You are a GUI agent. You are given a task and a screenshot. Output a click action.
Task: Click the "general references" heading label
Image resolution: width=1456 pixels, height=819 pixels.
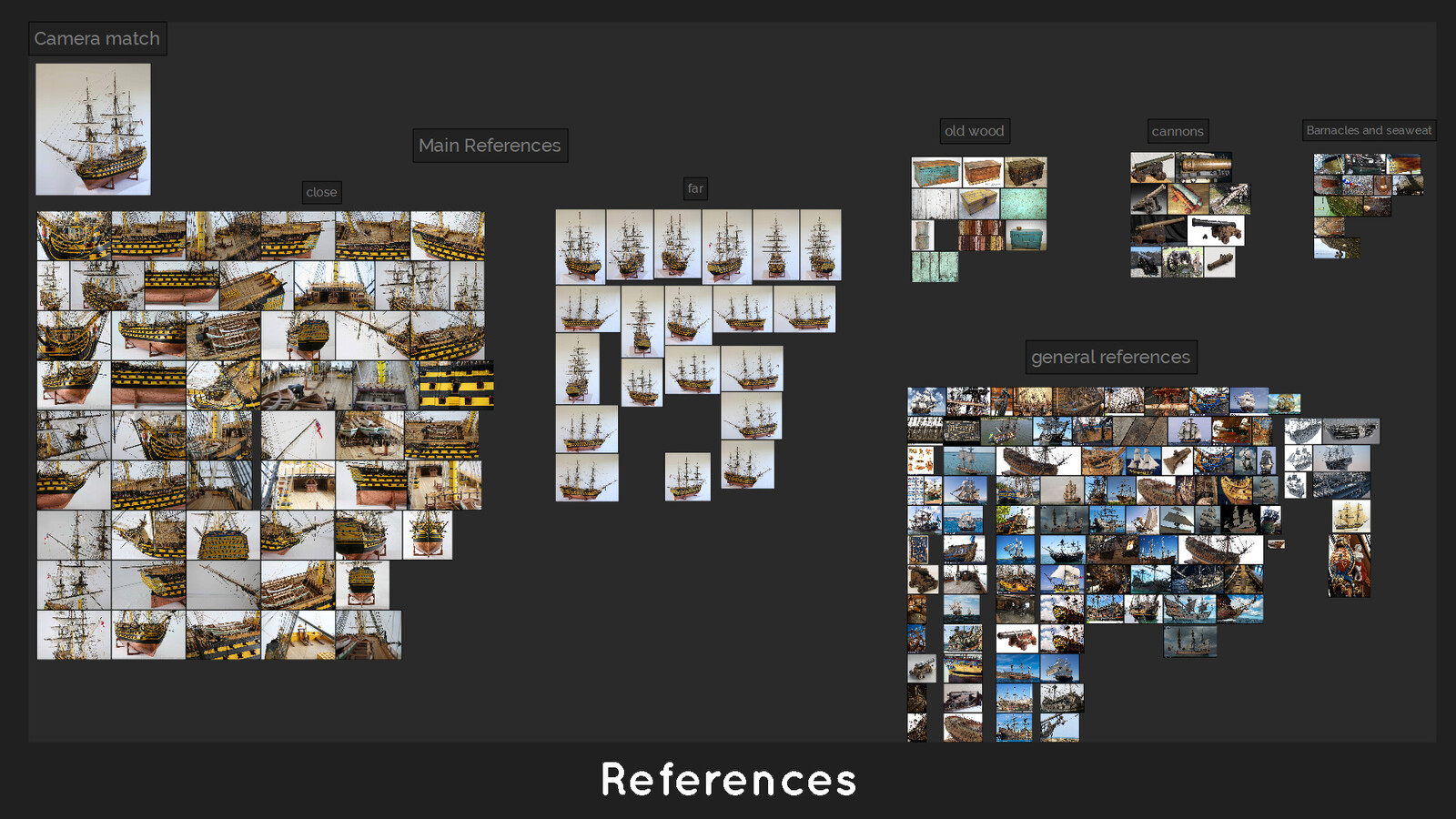click(1111, 357)
